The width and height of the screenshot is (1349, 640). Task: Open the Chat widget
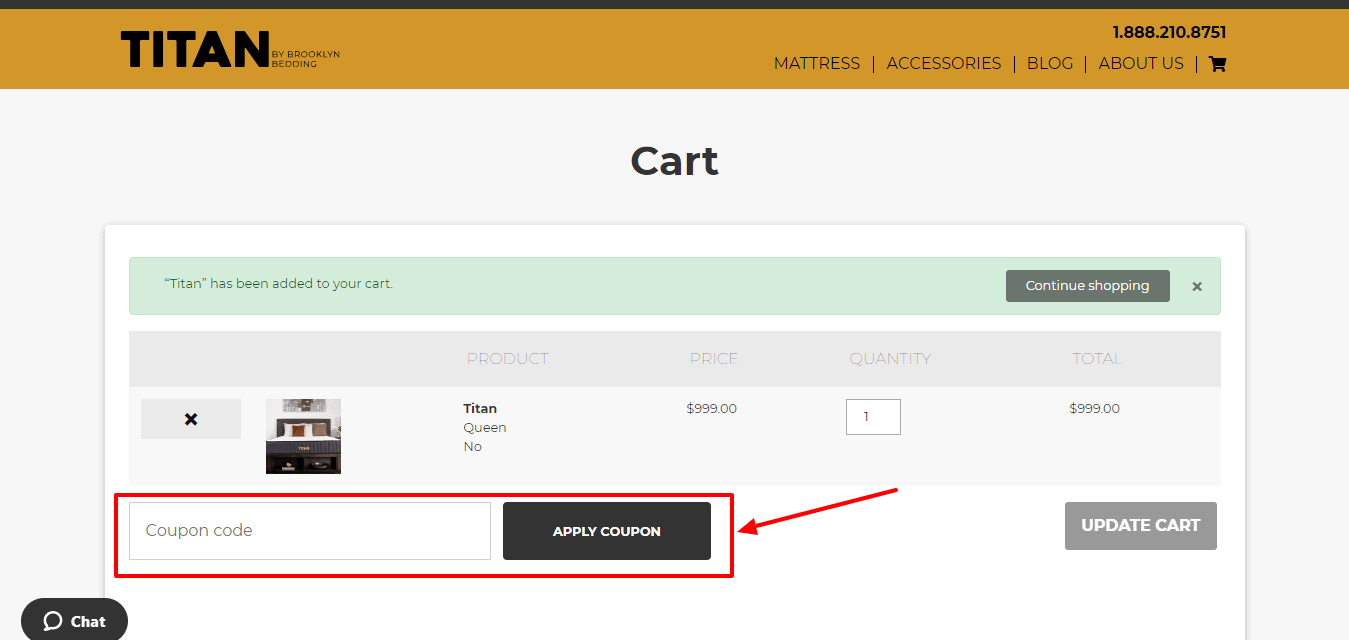pyautogui.click(x=74, y=621)
